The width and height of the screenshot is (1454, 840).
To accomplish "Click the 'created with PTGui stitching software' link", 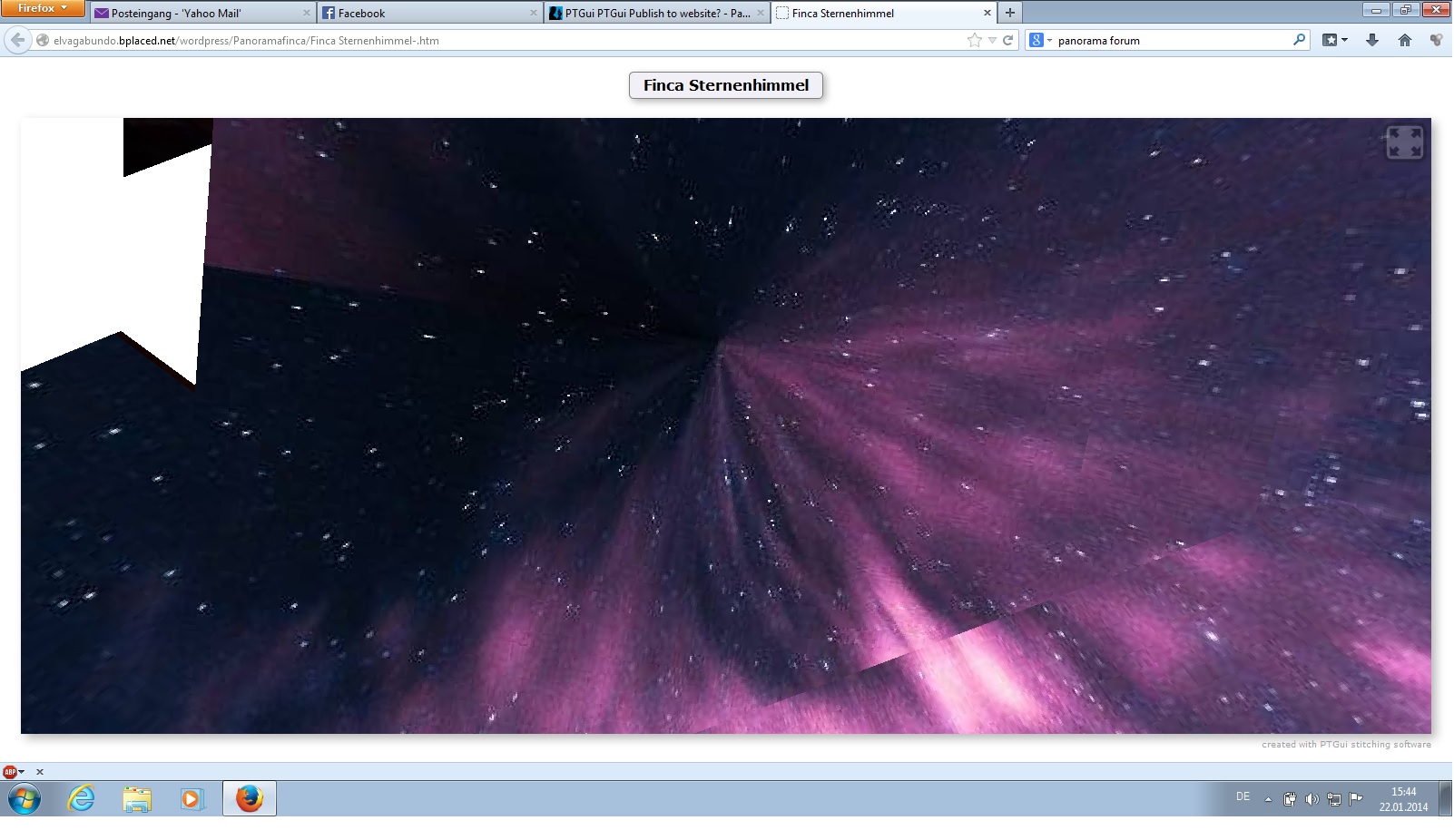I will (x=1345, y=745).
